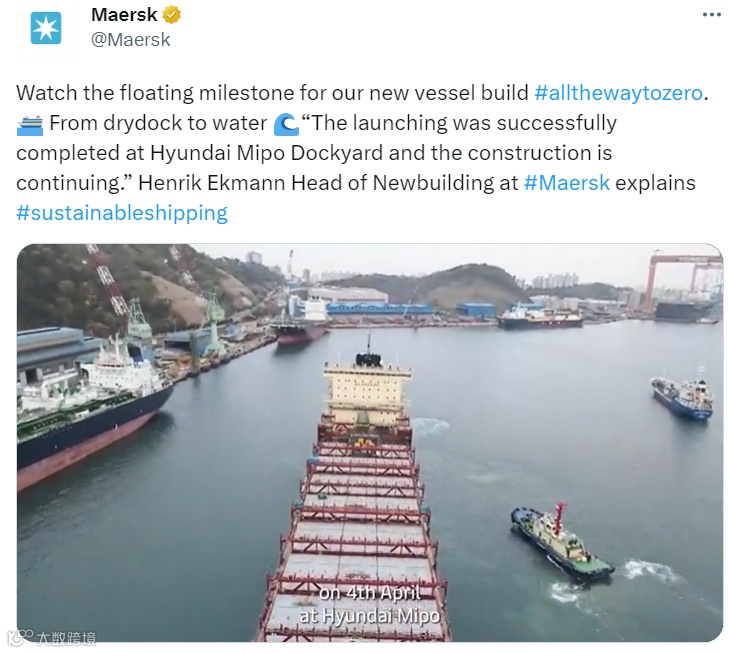Click the watermark logo below the video
The height and width of the screenshot is (653, 729).
(x=17, y=636)
